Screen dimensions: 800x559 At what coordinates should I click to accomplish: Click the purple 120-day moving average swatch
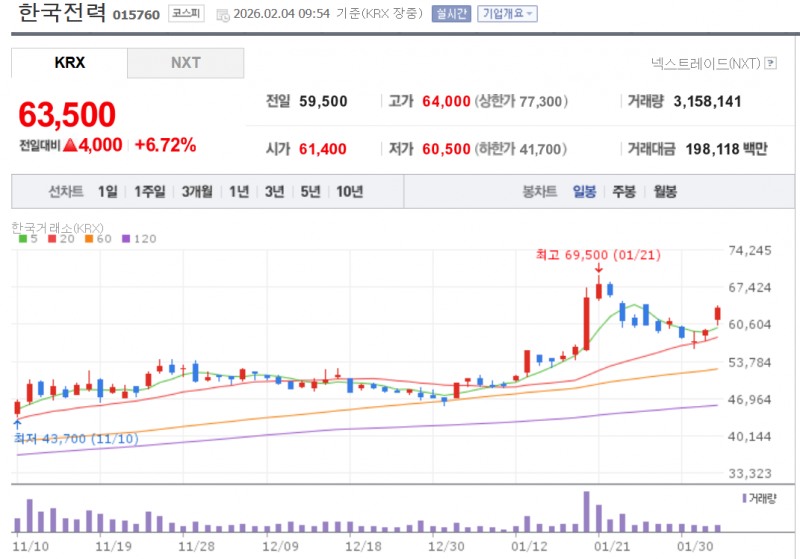pos(126,239)
